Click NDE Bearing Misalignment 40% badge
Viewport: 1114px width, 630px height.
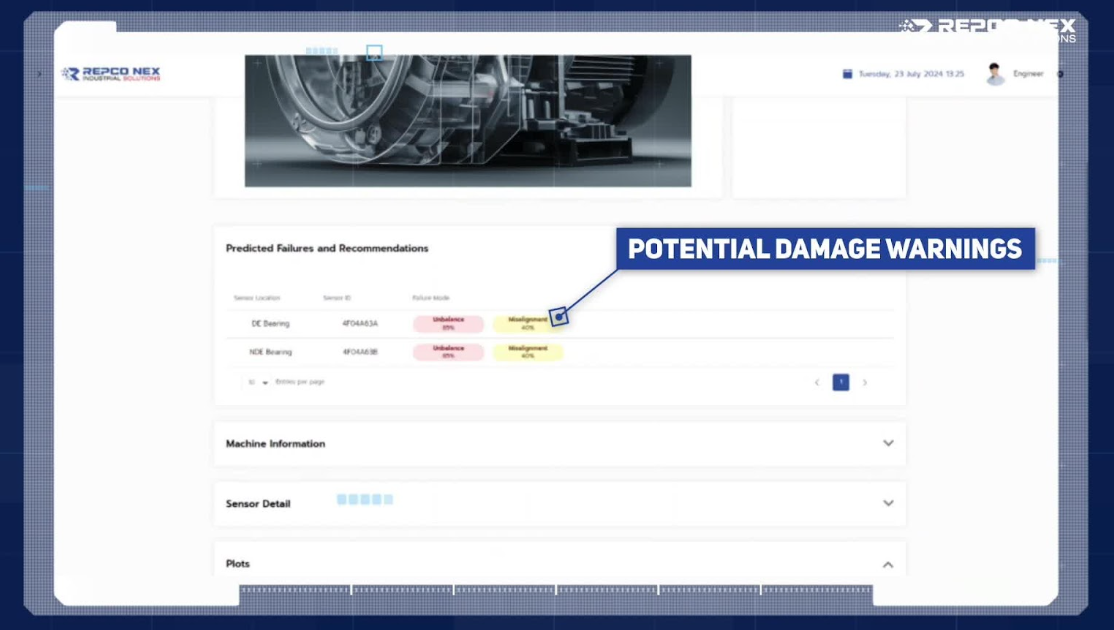coord(527,352)
